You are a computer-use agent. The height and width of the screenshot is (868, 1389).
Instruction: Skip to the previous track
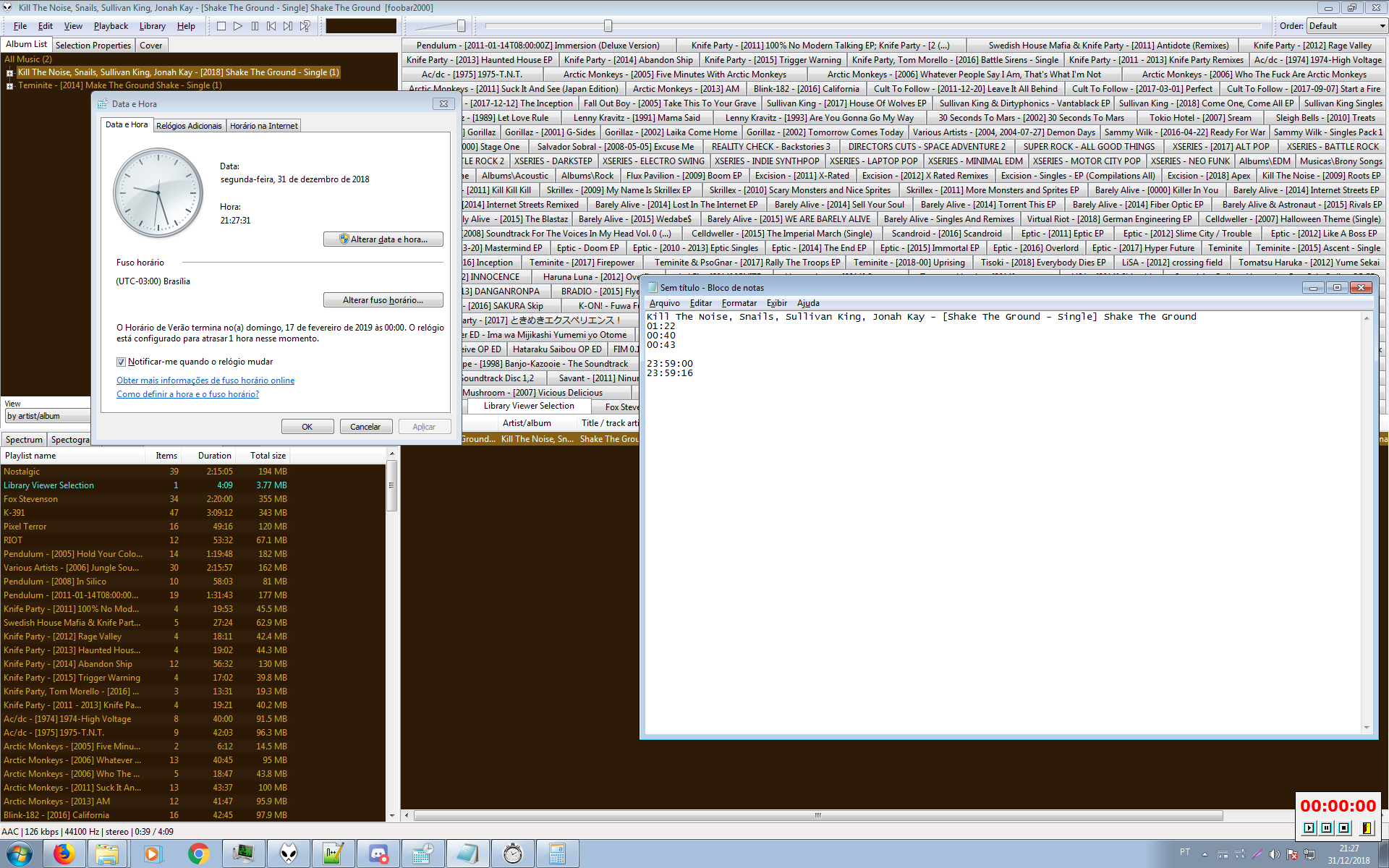(271, 26)
